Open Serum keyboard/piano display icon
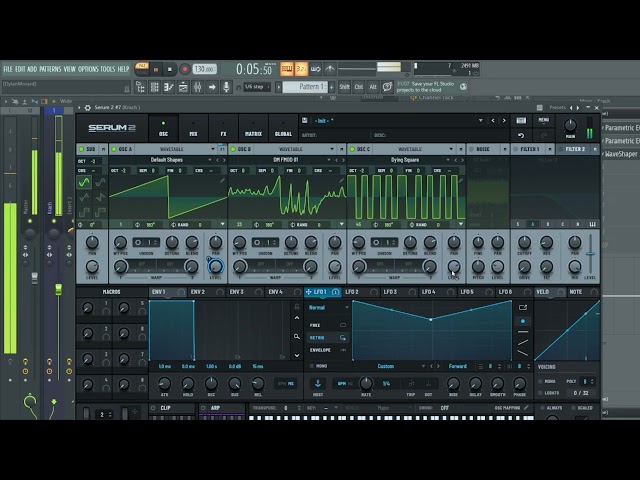This screenshot has height=480, width=640. pyautogui.click(x=521, y=120)
